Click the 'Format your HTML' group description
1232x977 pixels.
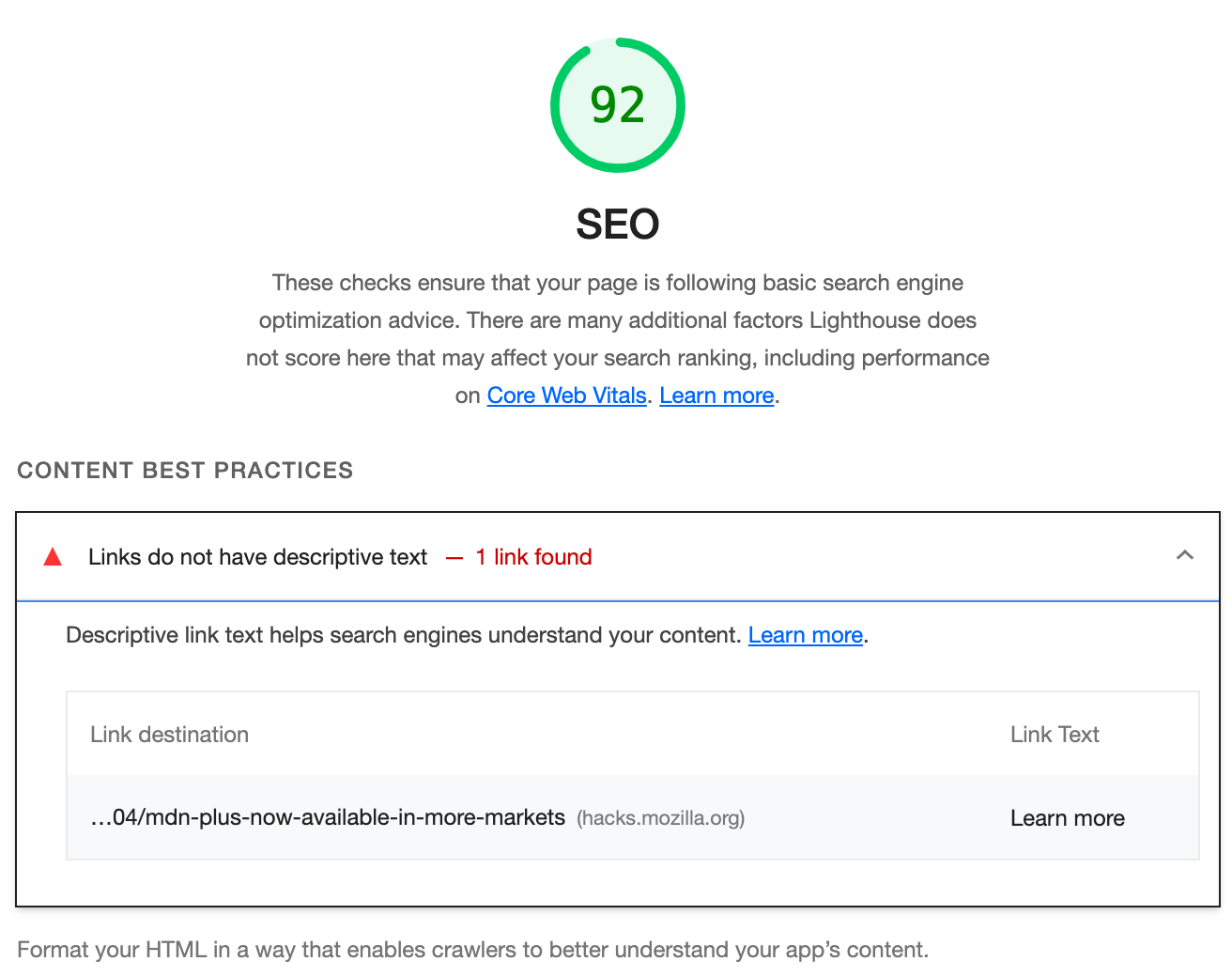(x=472, y=950)
